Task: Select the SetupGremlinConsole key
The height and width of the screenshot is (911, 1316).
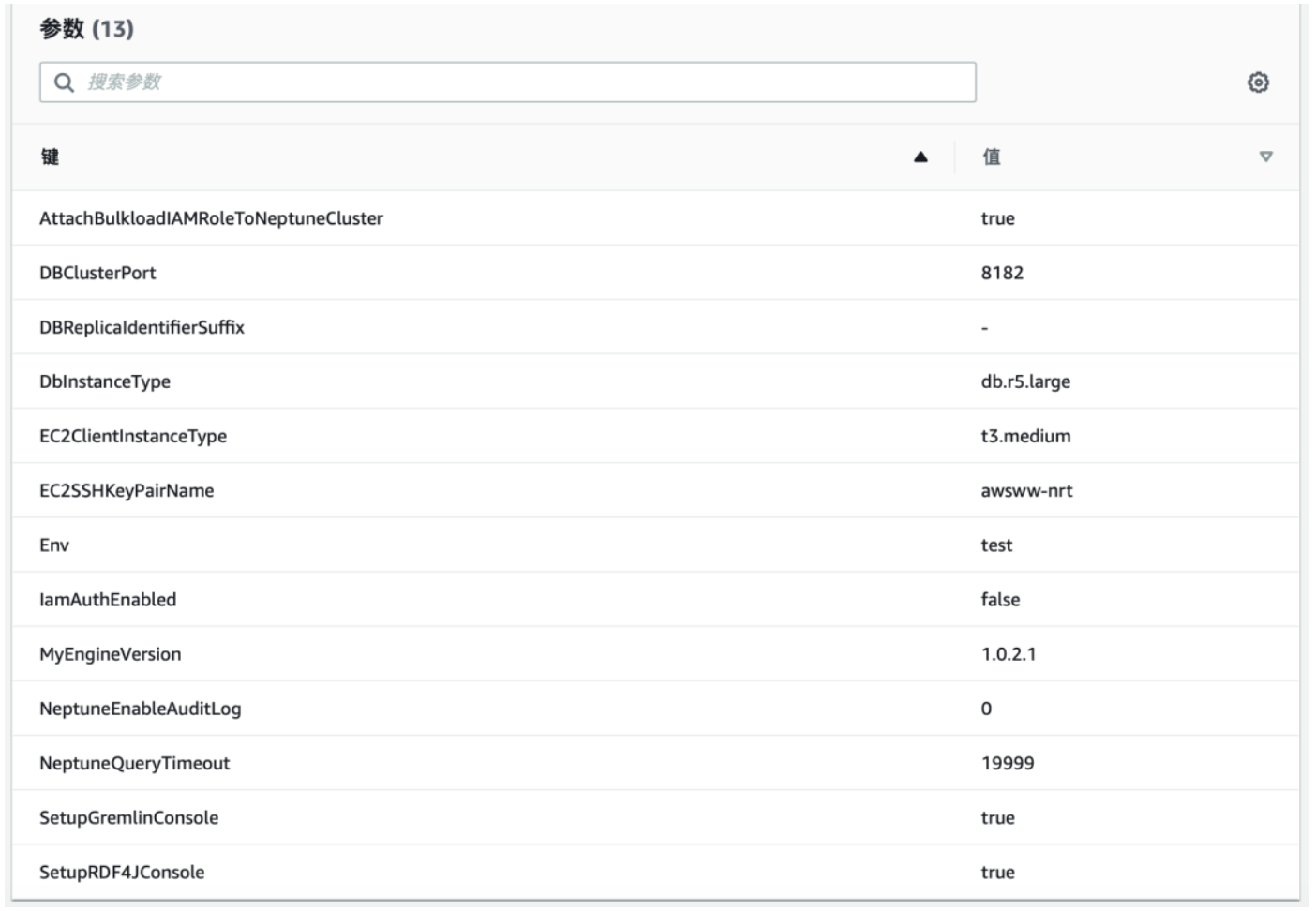Action: tap(128, 817)
